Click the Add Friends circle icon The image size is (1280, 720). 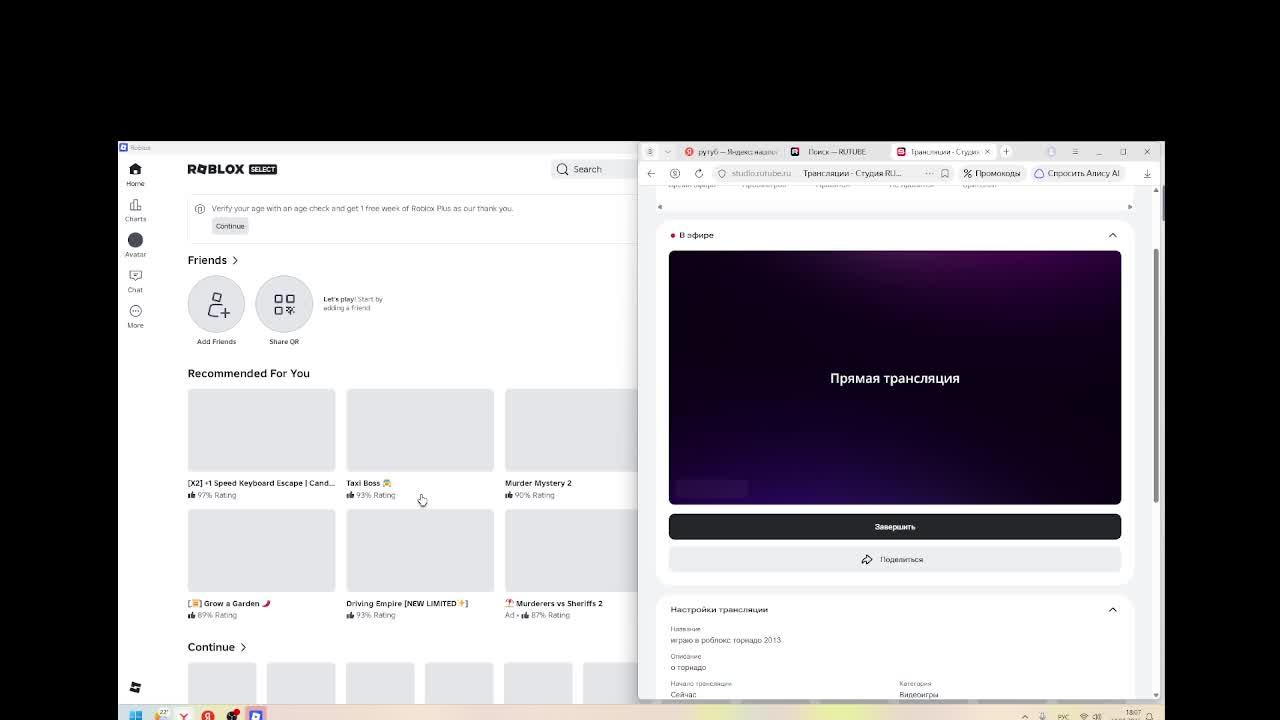216,304
